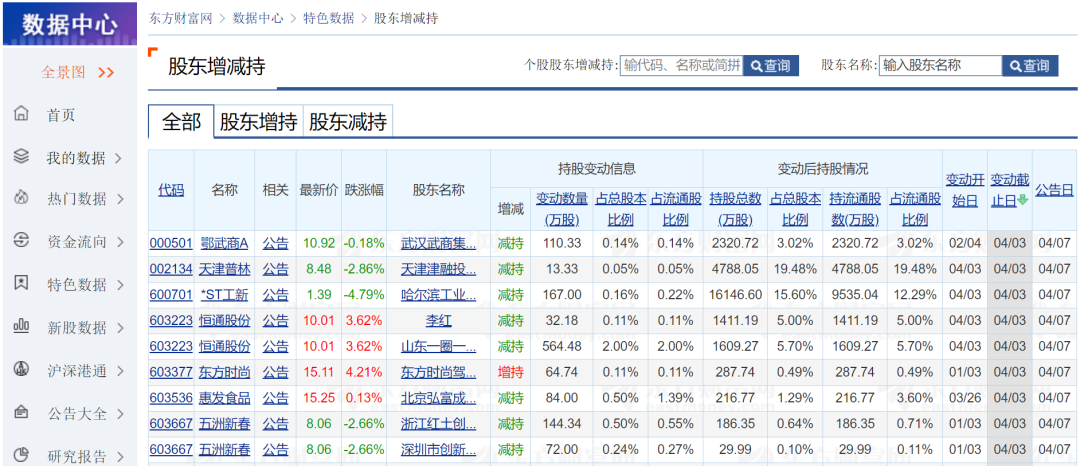Go to 东方财富网 breadcrumb link
Screen dimensions: 1080x466
[180, 19]
